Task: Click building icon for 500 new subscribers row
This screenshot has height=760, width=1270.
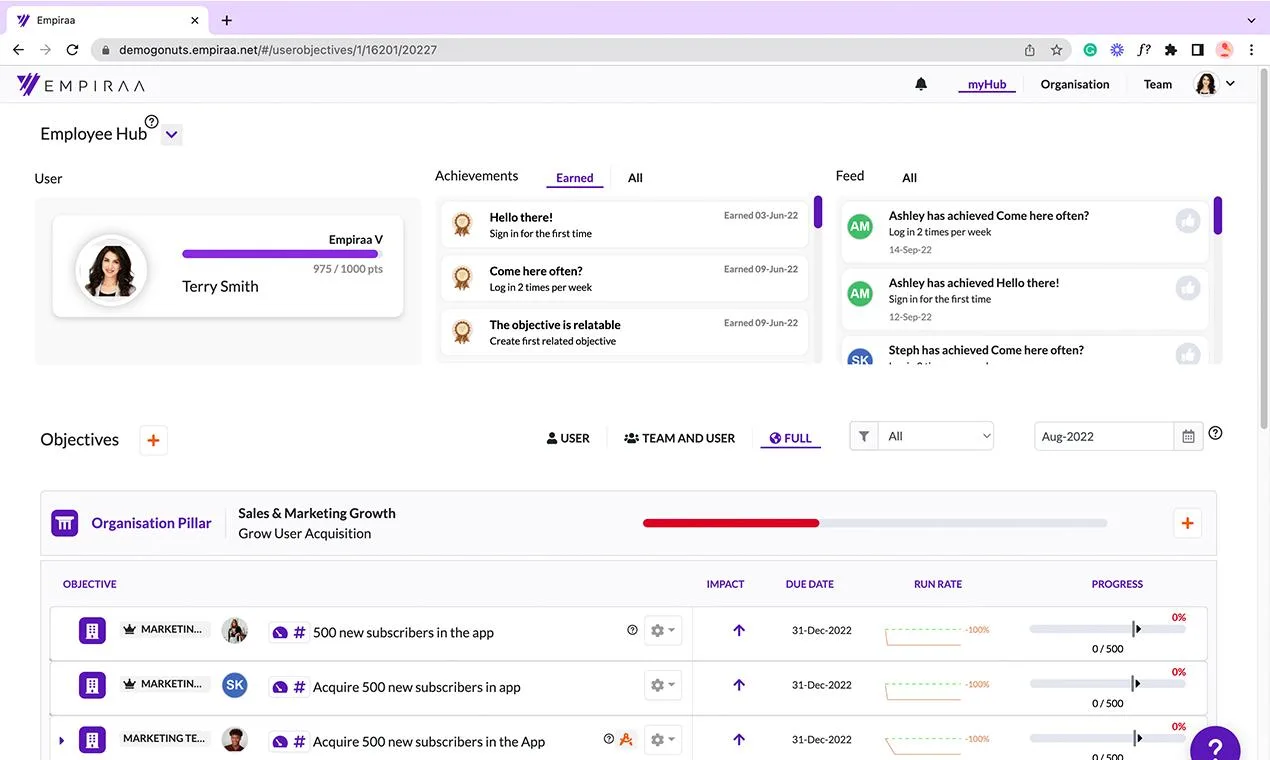Action: coord(92,631)
